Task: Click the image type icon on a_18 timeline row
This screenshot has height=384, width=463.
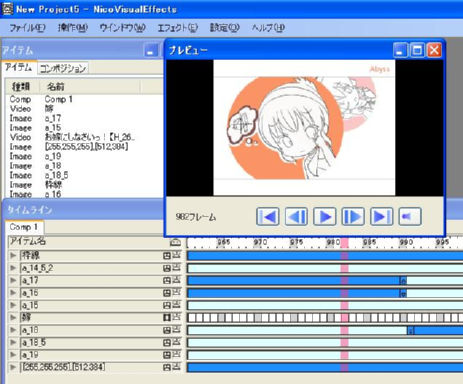Action: (x=167, y=330)
